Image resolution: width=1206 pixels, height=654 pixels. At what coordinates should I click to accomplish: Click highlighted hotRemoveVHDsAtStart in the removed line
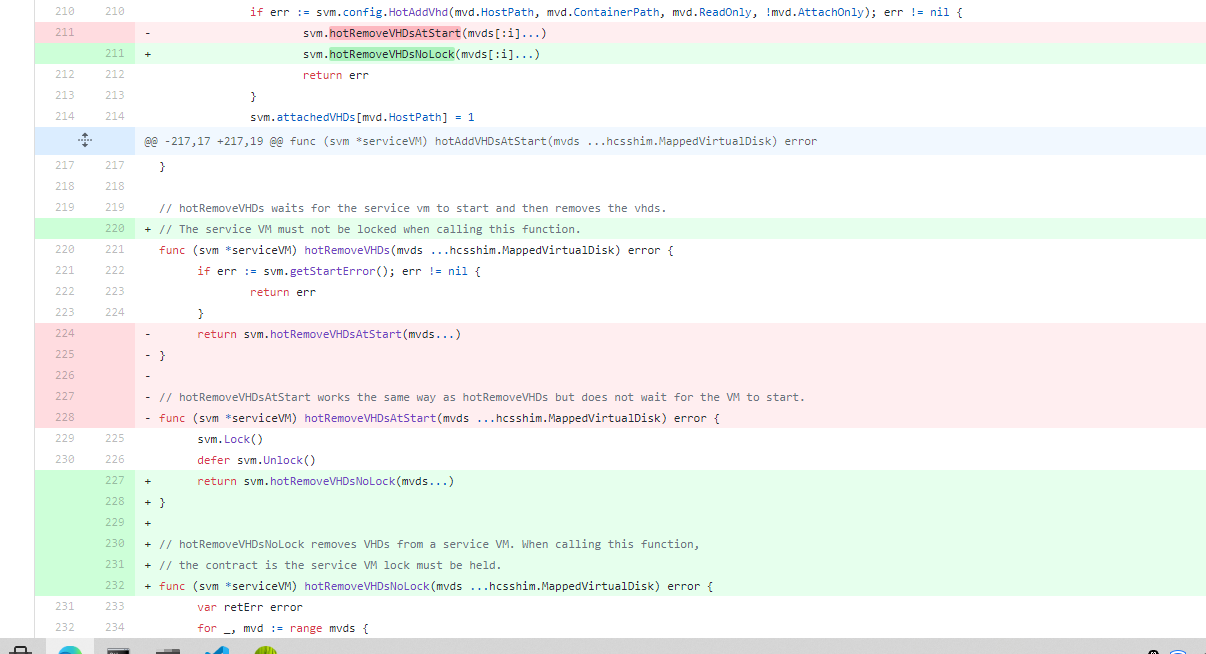coord(395,33)
